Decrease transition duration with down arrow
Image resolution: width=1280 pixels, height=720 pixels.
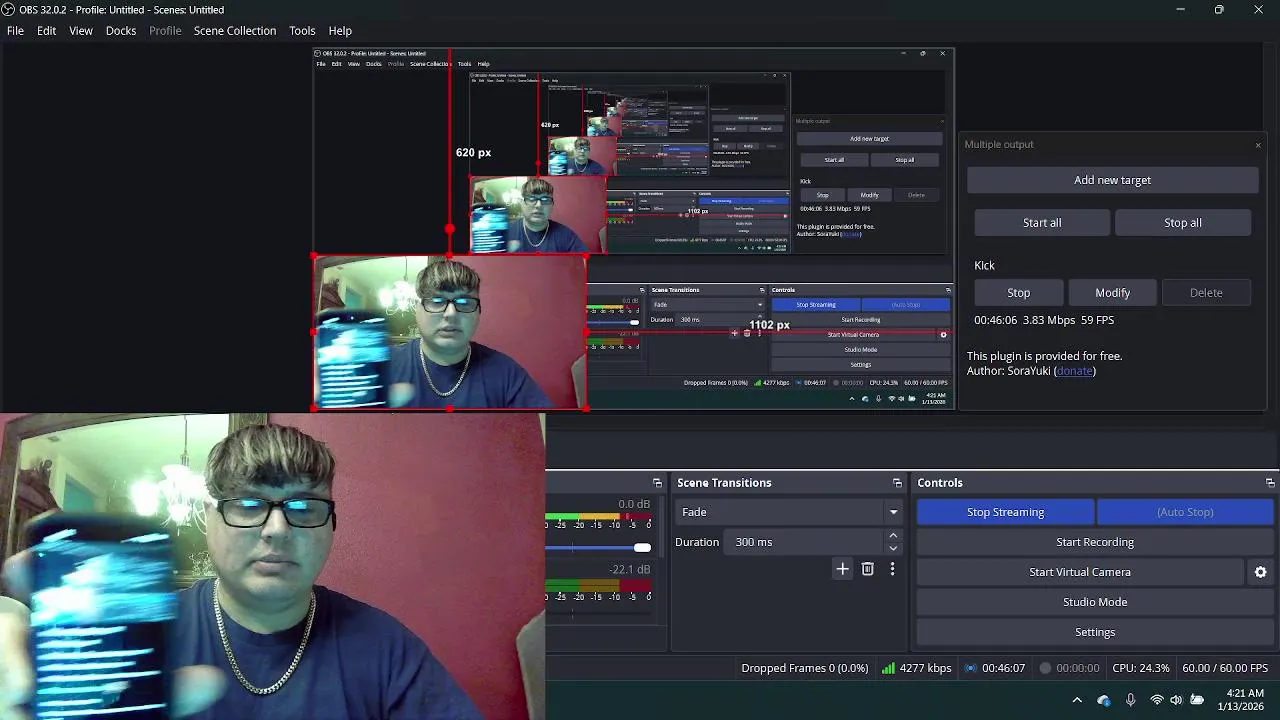point(893,548)
